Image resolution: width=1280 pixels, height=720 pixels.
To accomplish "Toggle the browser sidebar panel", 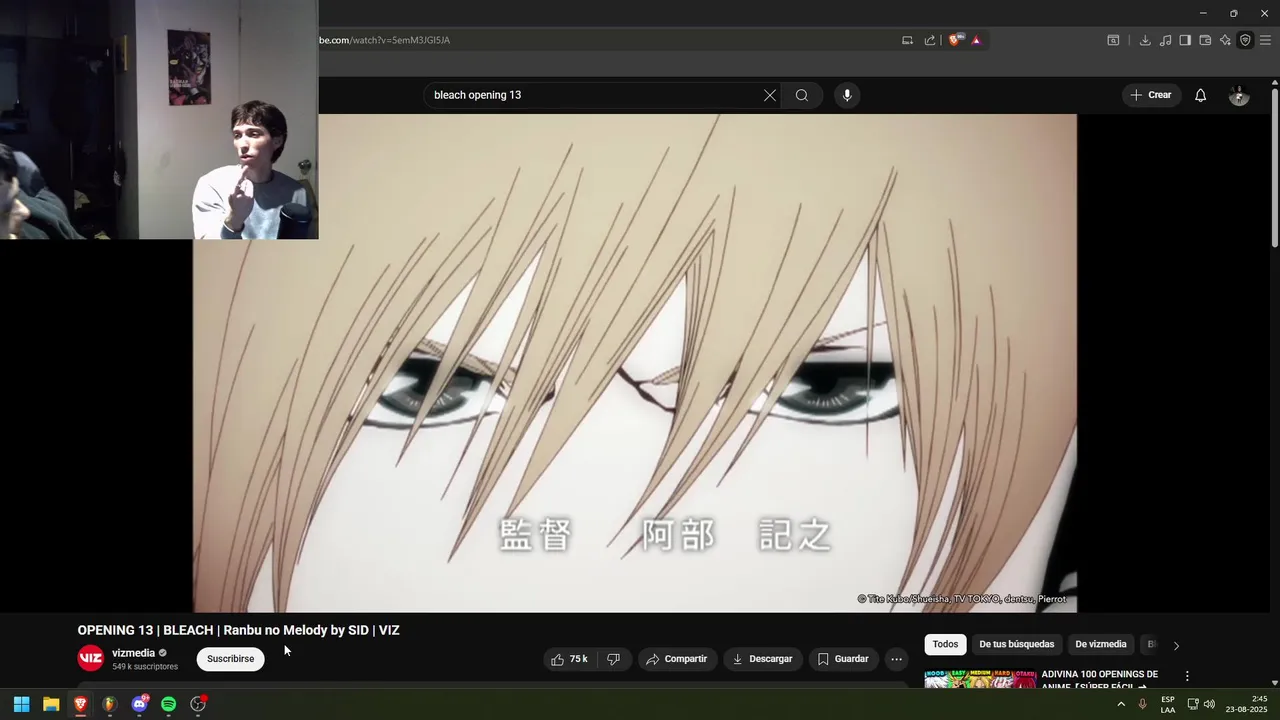I will [x=1185, y=40].
